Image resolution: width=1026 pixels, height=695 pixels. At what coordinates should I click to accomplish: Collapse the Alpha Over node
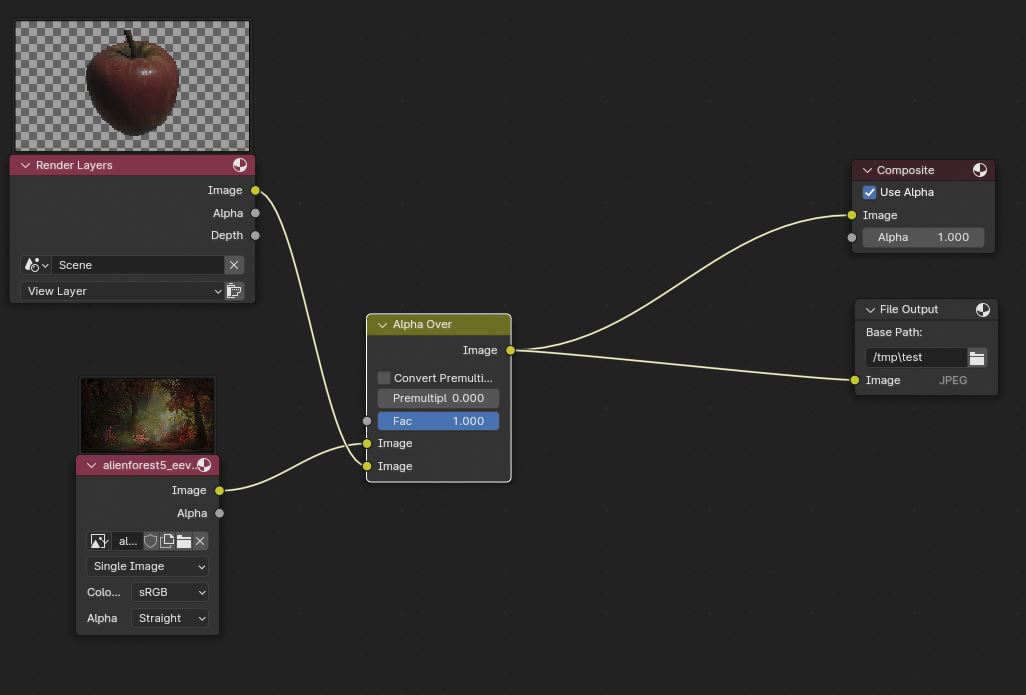[x=382, y=325]
